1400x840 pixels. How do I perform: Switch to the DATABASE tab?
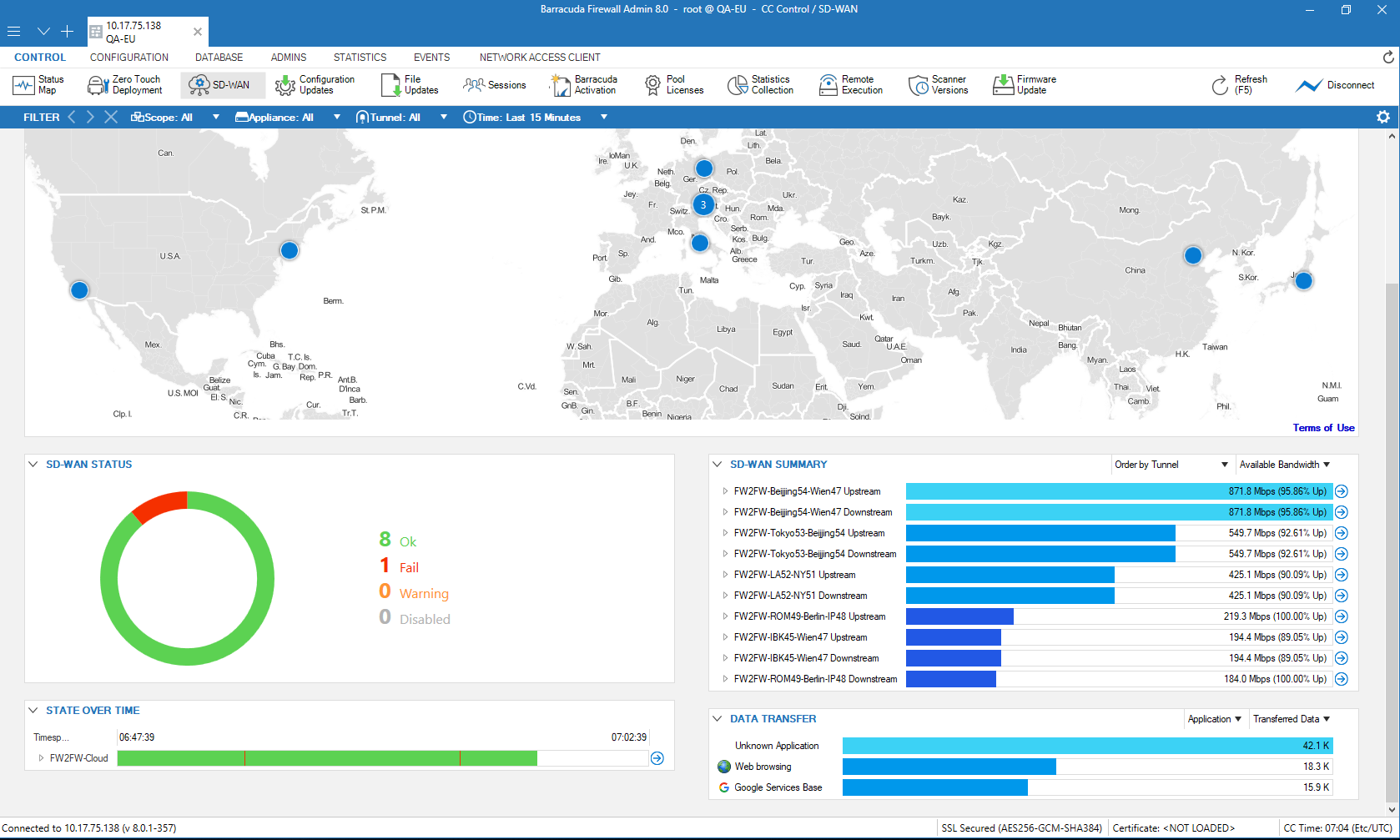[x=219, y=58]
